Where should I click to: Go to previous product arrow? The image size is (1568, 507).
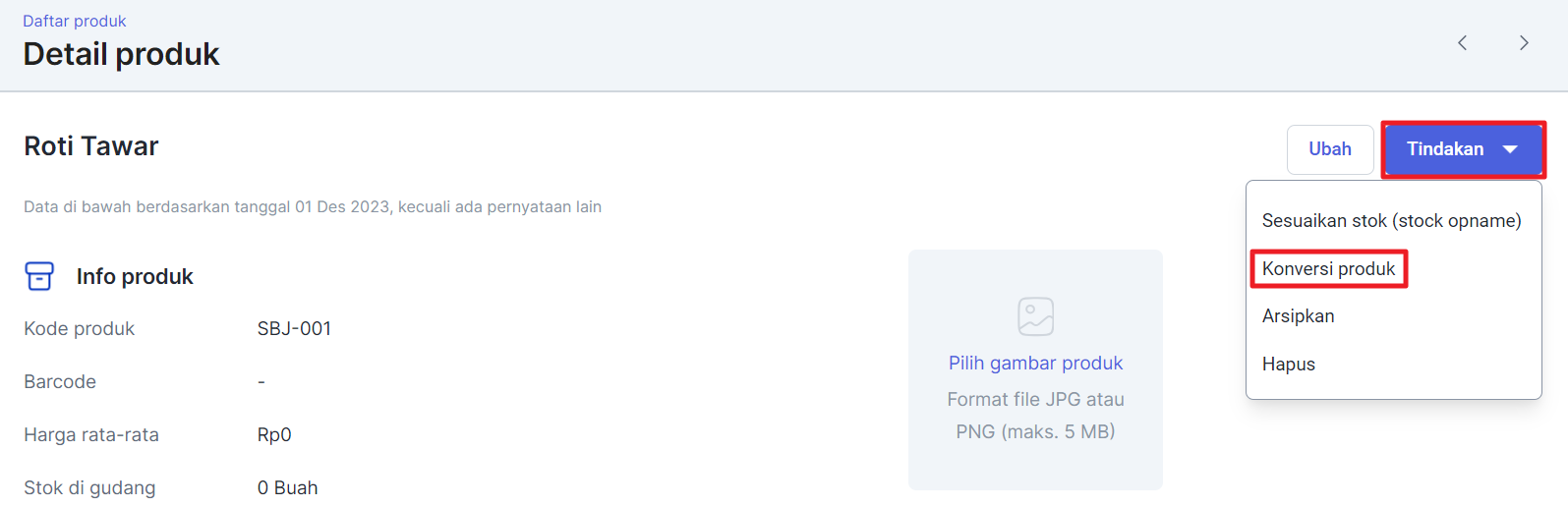1463,42
